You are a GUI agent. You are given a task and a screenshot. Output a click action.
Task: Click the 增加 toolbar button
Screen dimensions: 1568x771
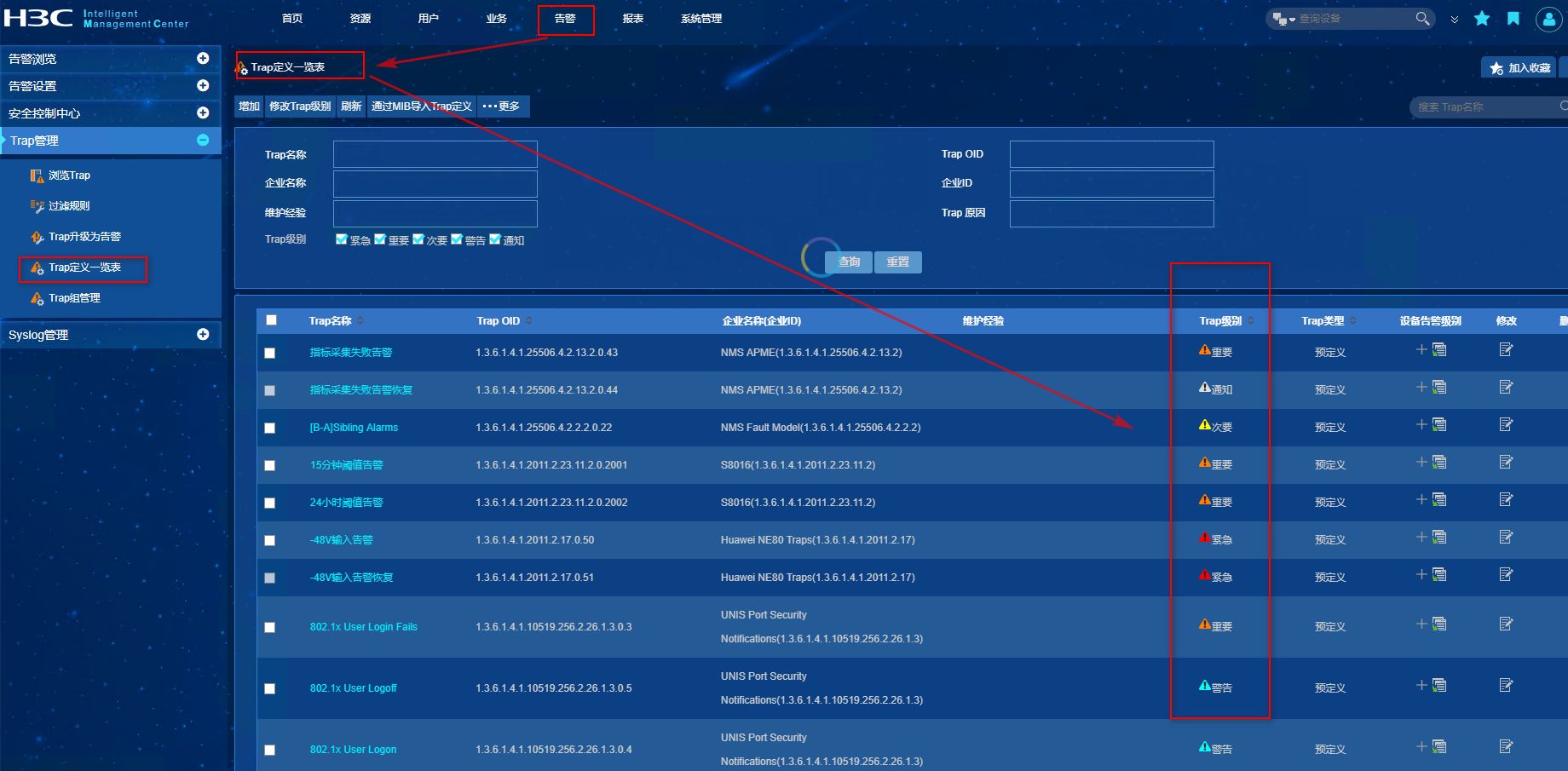click(x=249, y=106)
